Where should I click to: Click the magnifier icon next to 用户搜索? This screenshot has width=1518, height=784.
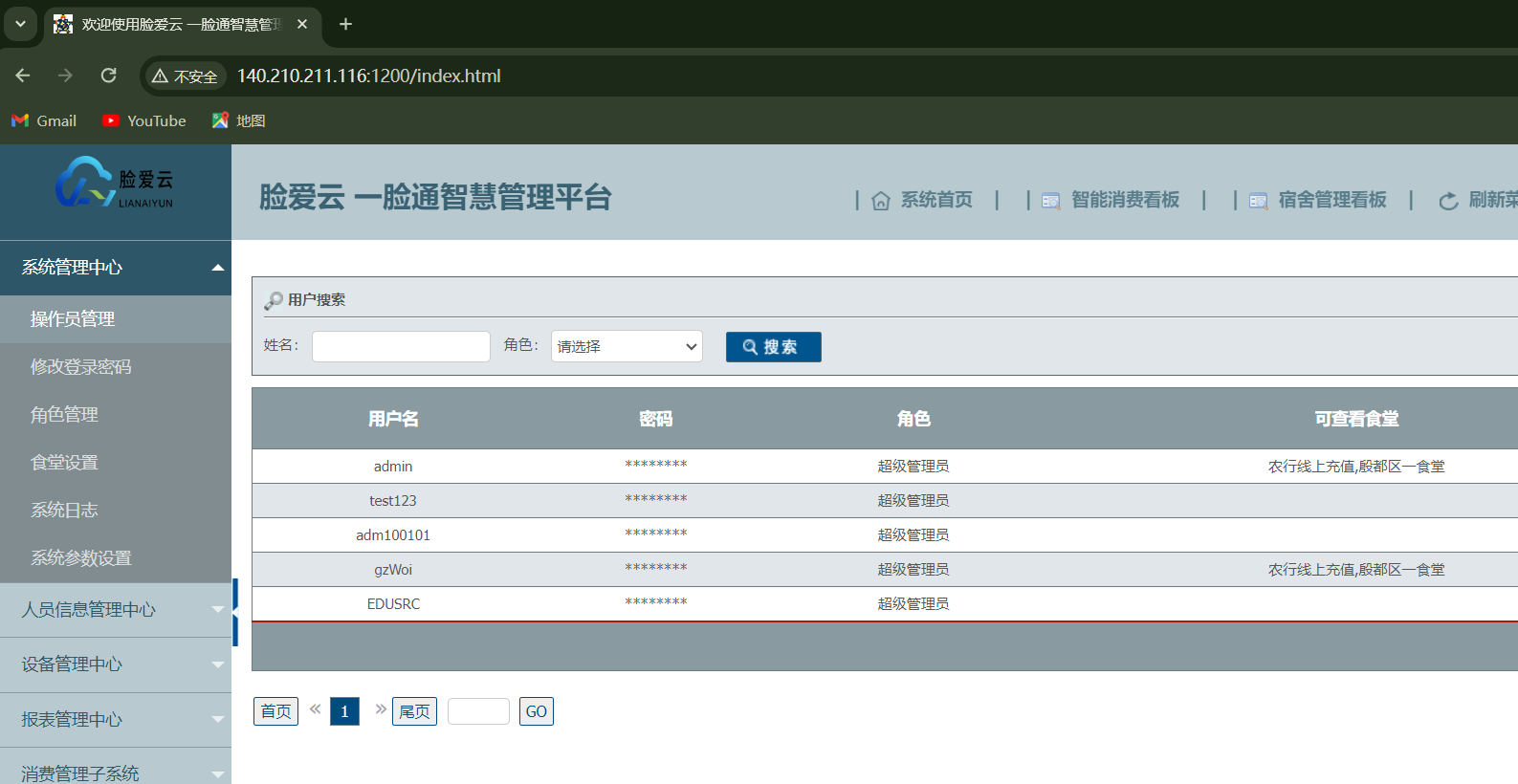(x=274, y=300)
